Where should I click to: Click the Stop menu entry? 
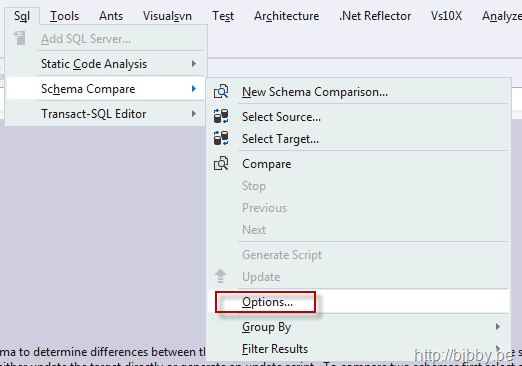[358, 186]
